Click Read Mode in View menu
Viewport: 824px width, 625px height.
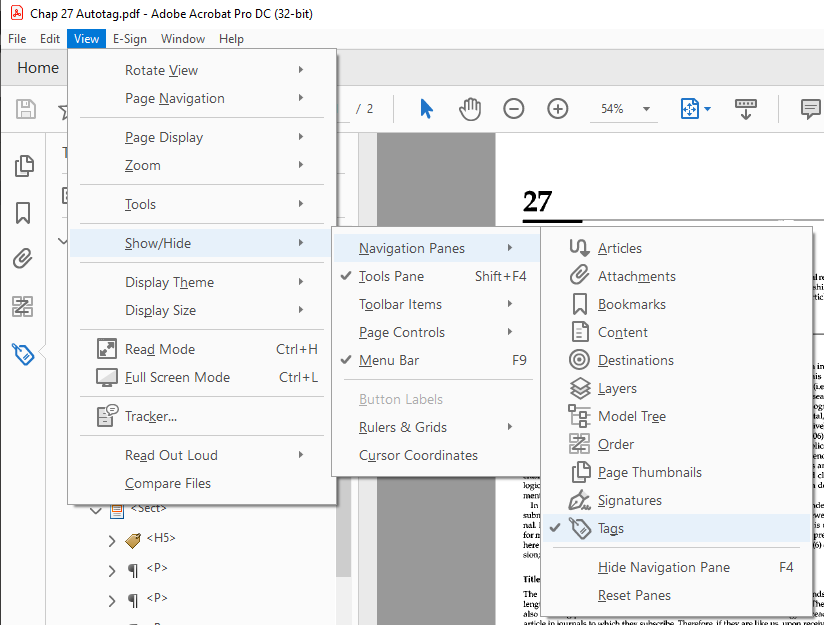(x=202, y=349)
